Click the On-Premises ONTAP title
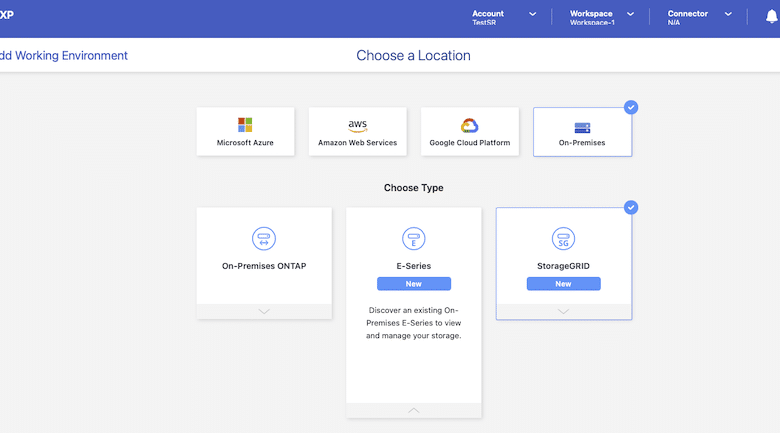The width and height of the screenshot is (780, 433). [x=264, y=266]
